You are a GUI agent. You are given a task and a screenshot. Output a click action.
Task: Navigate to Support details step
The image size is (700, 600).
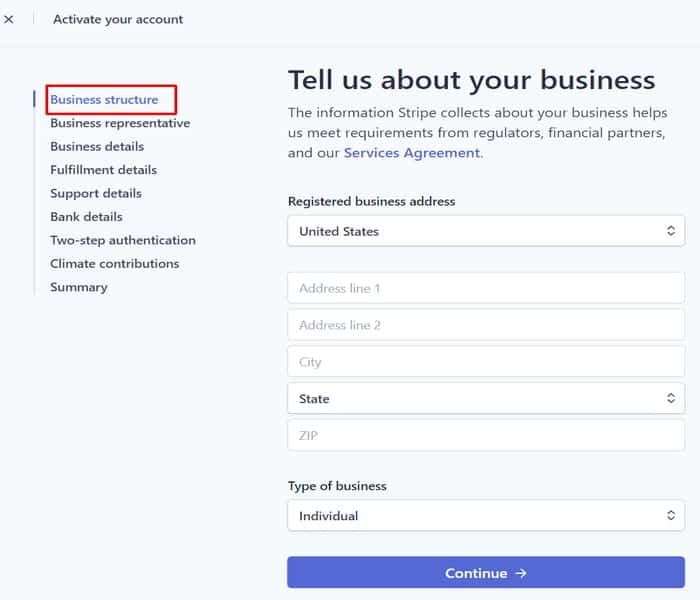point(96,193)
